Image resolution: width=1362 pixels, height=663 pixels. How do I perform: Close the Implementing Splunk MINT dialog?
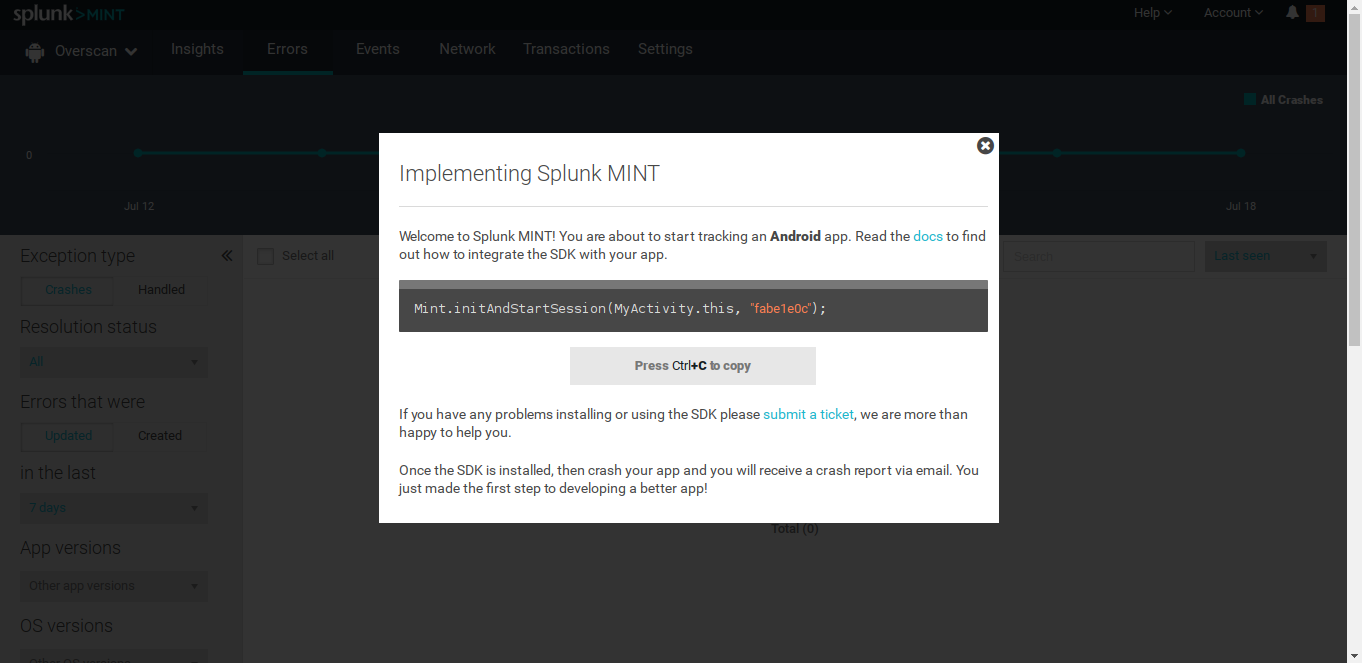coord(985,146)
